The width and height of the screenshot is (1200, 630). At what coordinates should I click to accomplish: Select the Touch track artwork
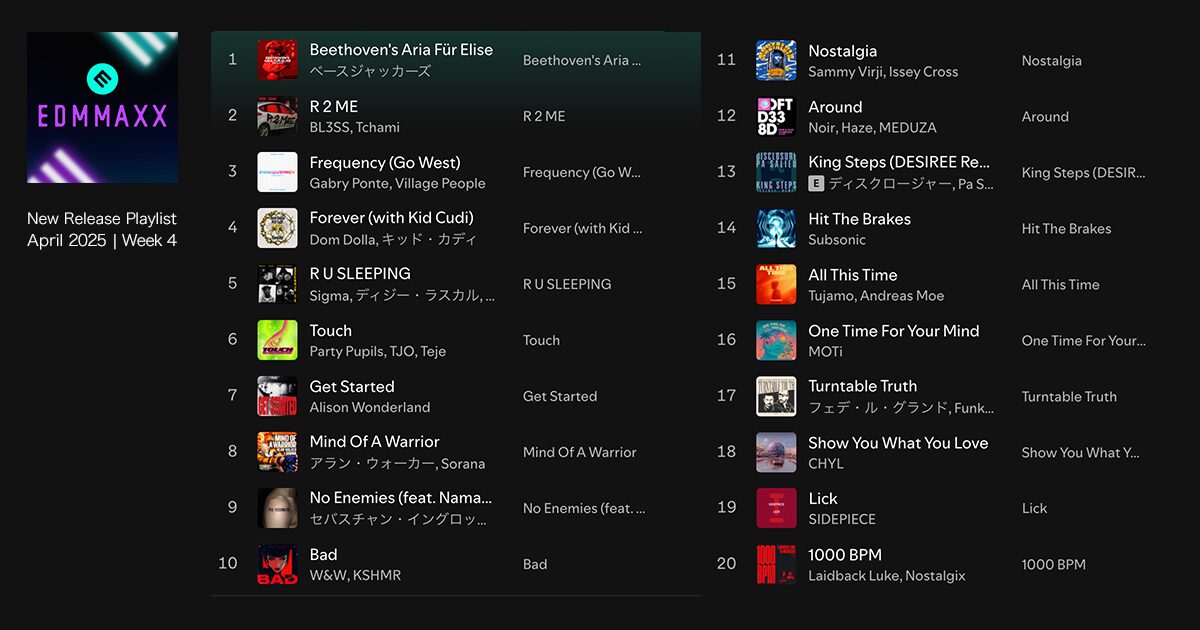pyautogui.click(x=277, y=340)
